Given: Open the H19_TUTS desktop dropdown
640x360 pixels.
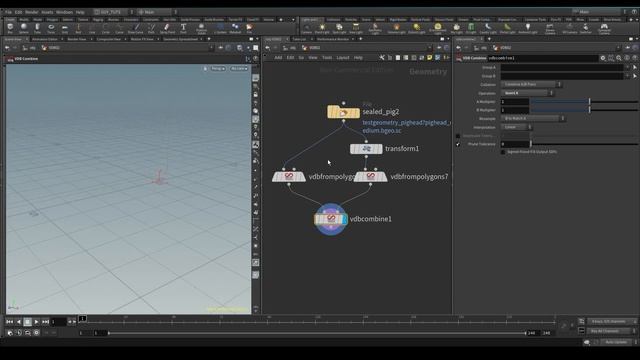Looking at the screenshot, I should pyautogui.click(x=114, y=12).
